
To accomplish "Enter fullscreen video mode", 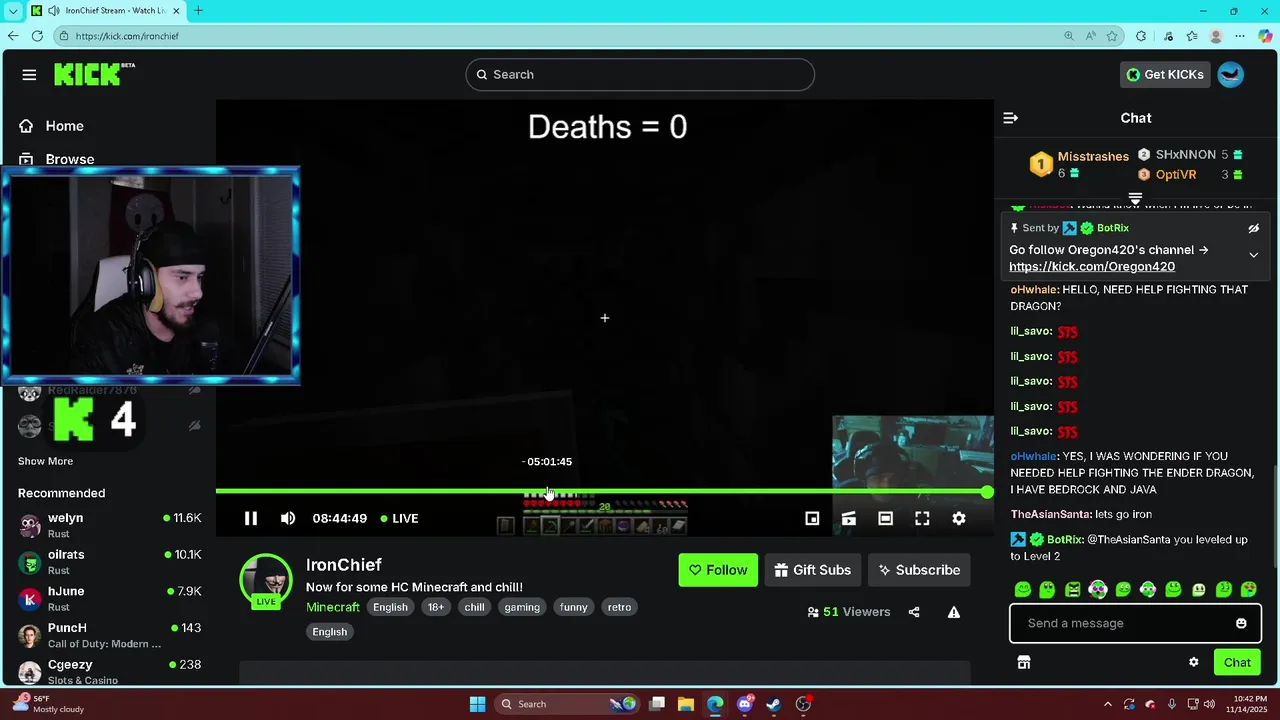I will (x=922, y=518).
